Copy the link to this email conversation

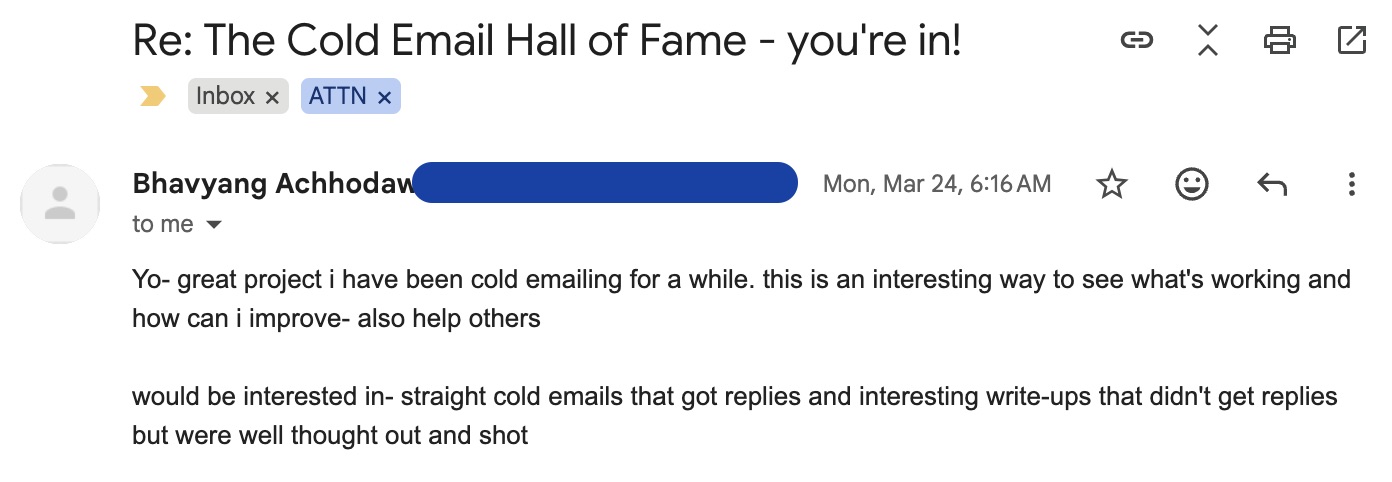tap(1135, 41)
